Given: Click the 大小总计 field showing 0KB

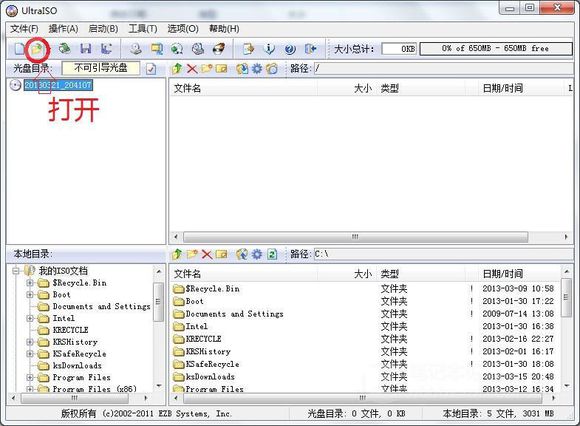Looking at the screenshot, I should (399, 48).
